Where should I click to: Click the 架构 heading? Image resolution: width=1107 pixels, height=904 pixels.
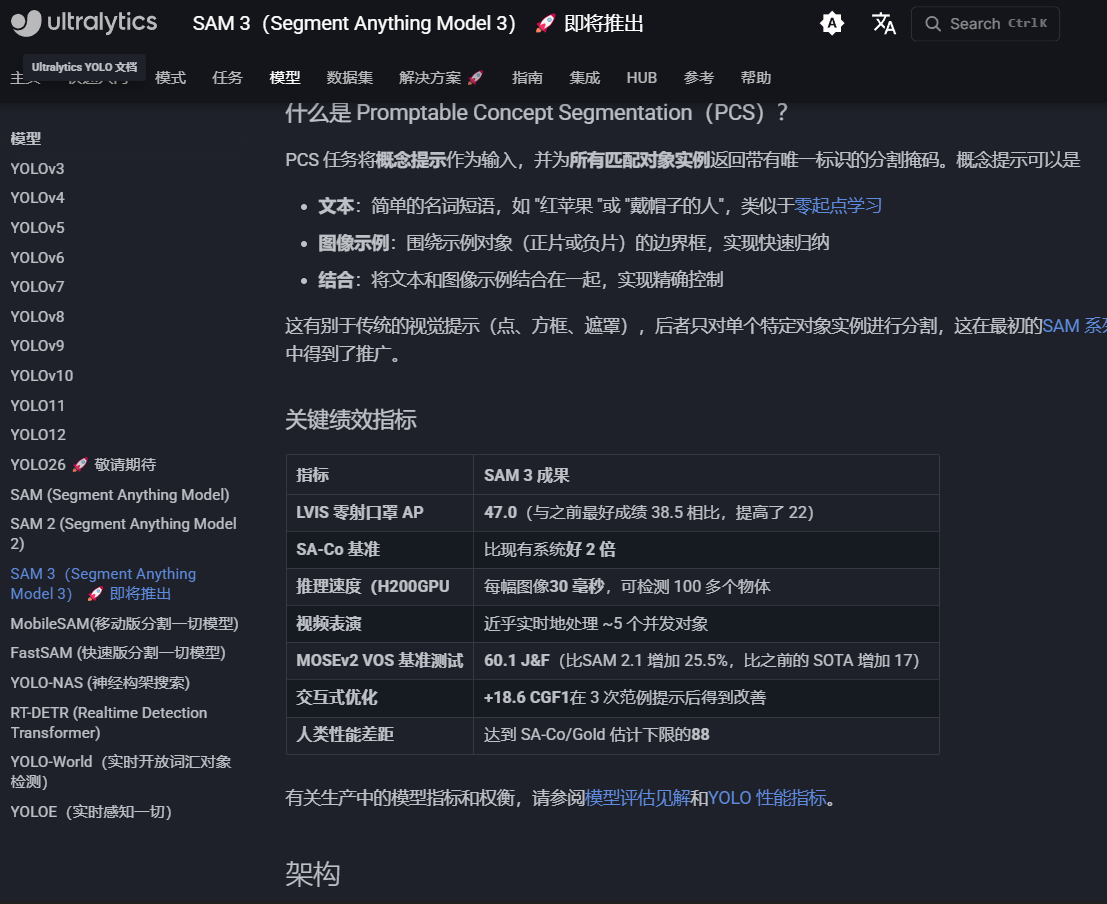[313, 874]
